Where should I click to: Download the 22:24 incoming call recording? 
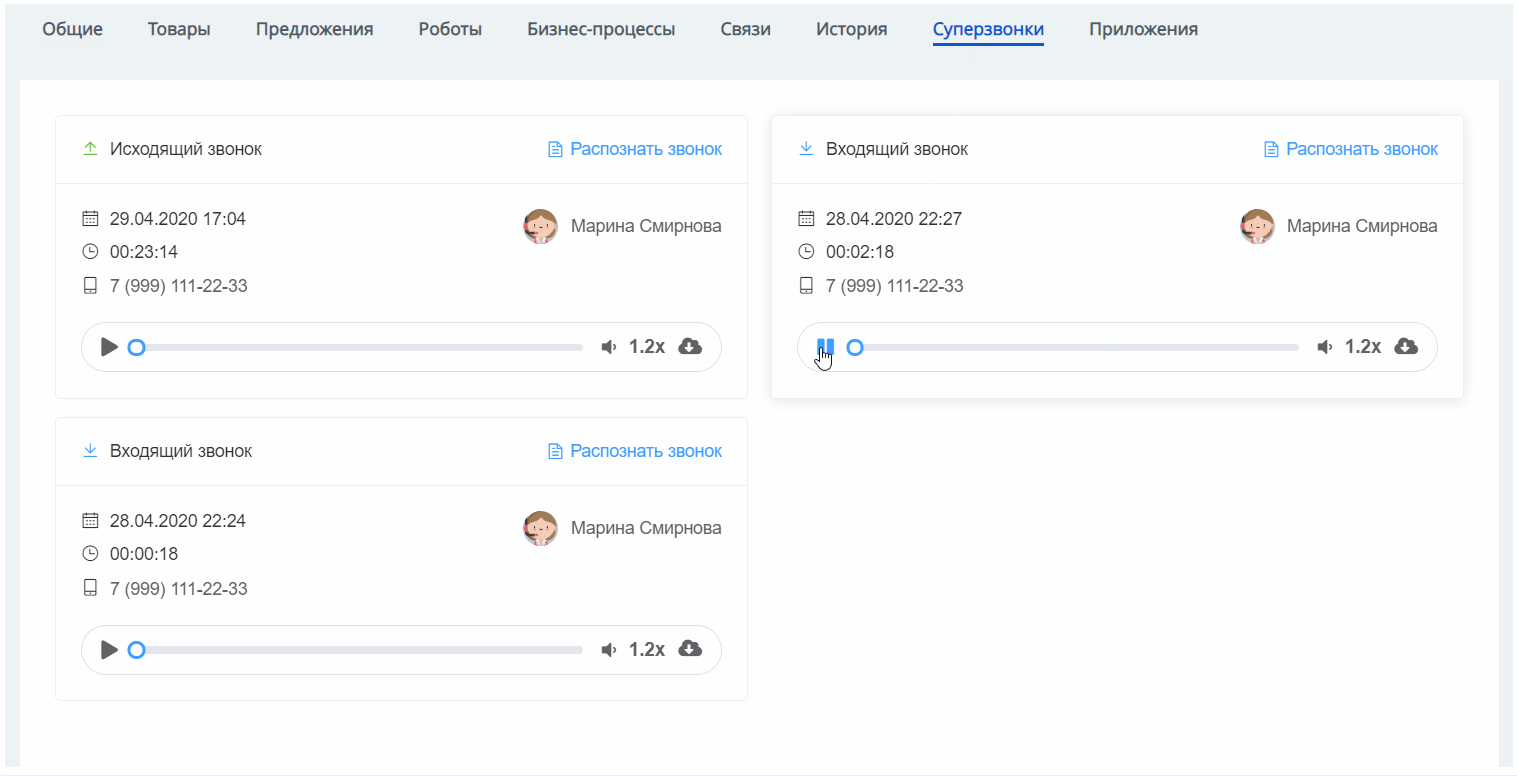(x=690, y=649)
